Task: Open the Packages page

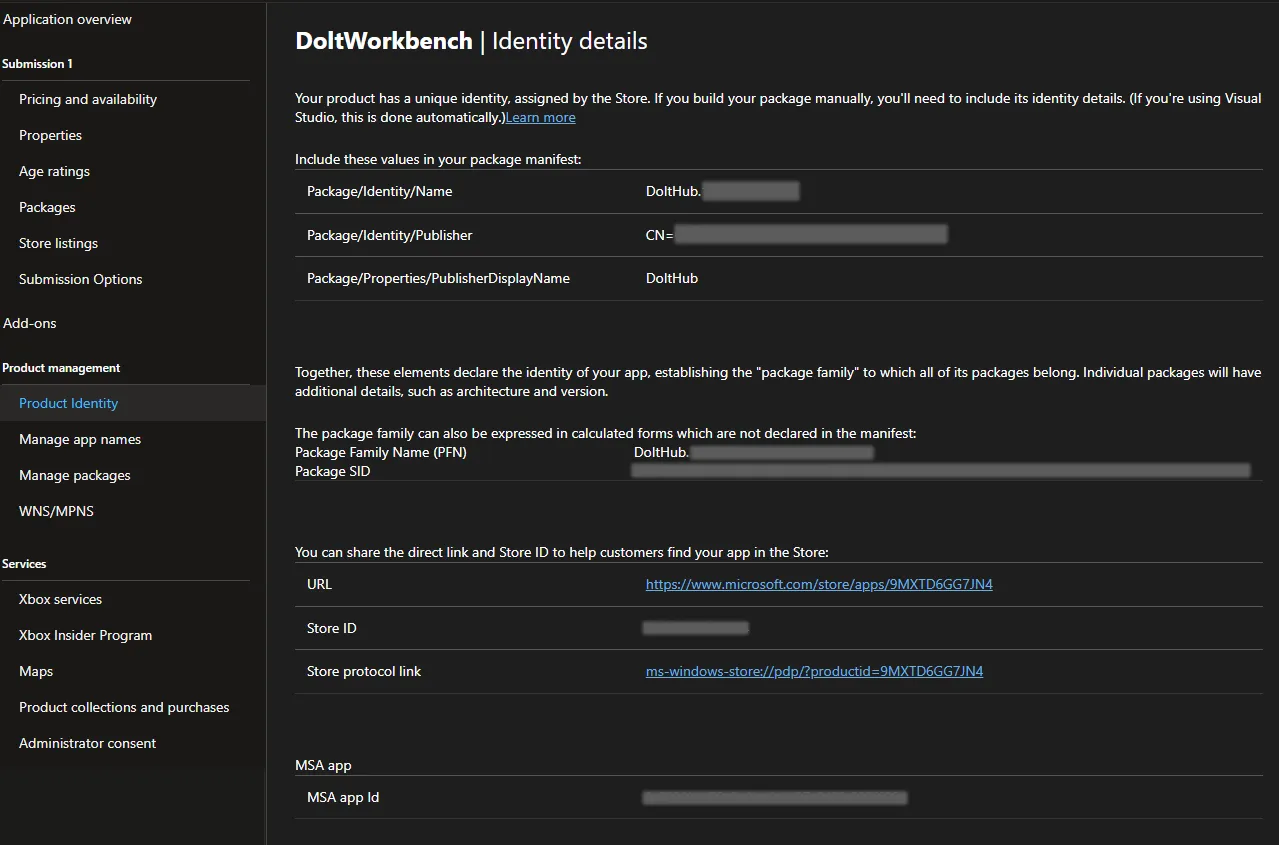Action: click(47, 207)
